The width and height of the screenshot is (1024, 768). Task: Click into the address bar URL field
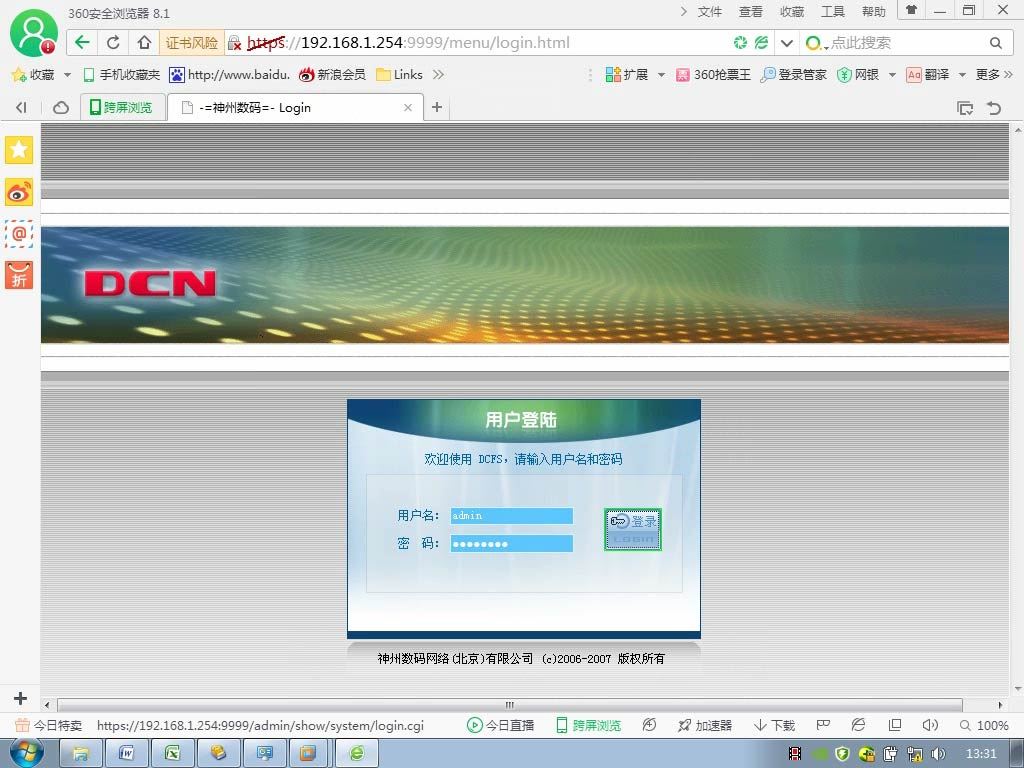[483, 43]
